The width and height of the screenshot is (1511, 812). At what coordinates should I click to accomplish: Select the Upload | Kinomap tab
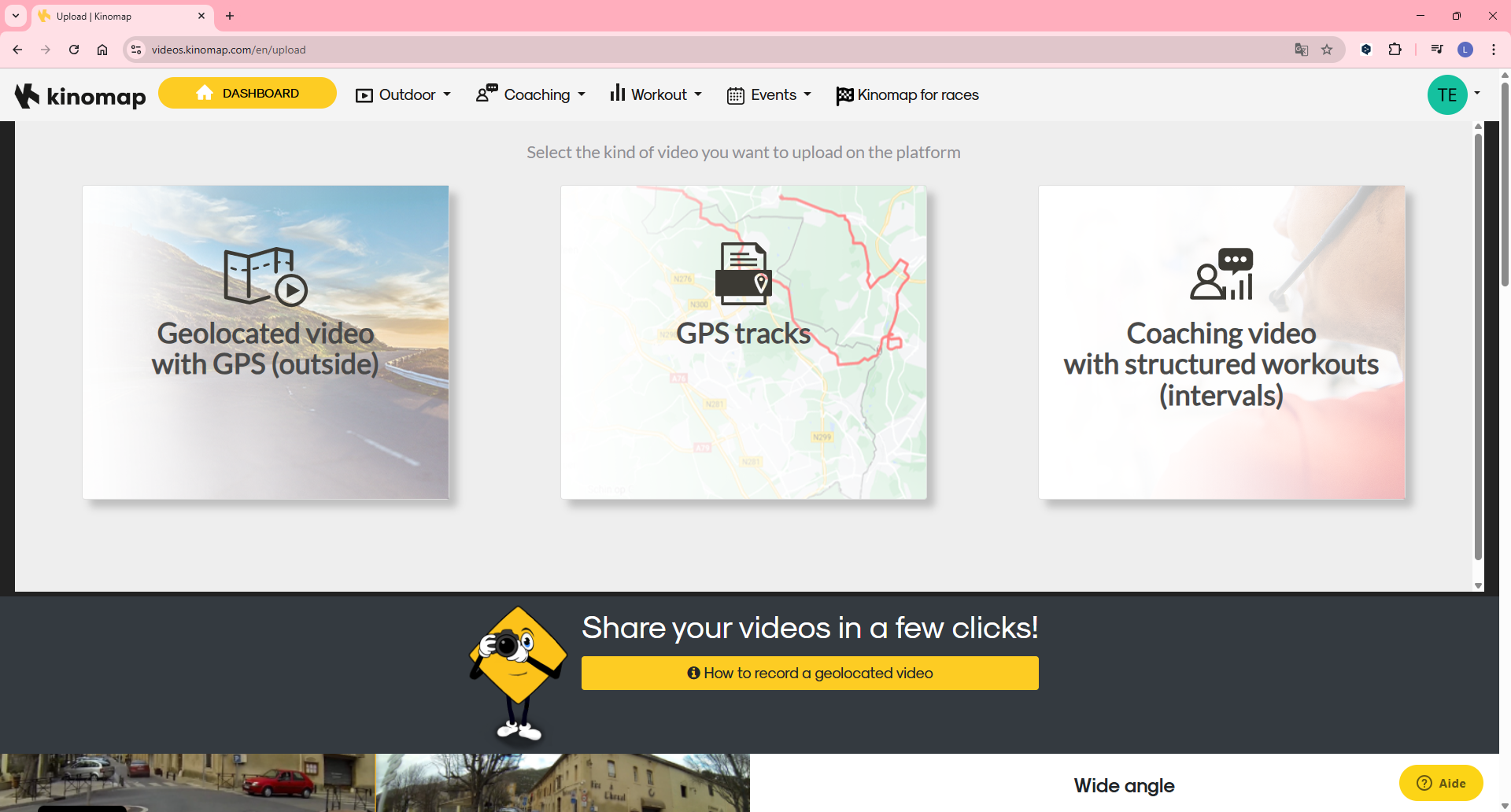click(x=122, y=16)
